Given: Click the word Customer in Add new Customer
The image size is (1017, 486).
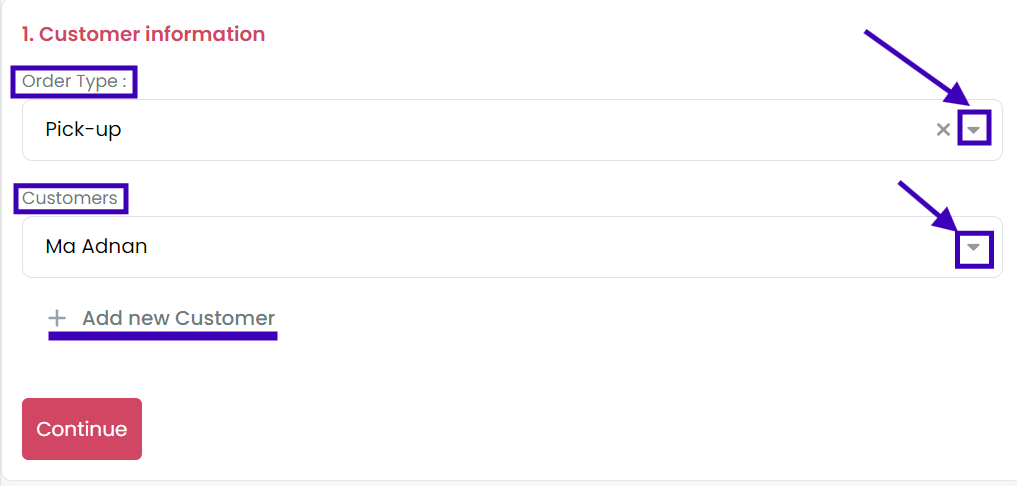Looking at the screenshot, I should (225, 318).
